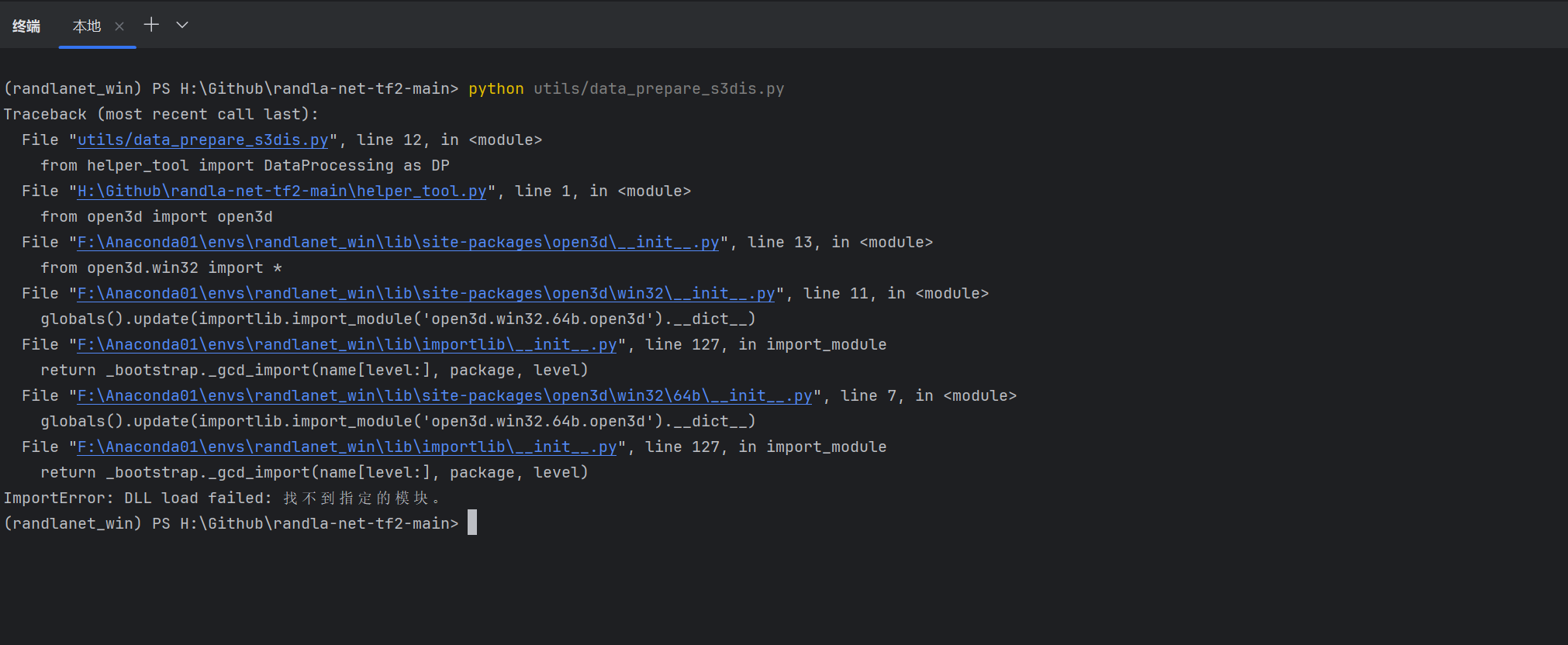Screen dimensions: 1568x645
Task: Click the Traceback (most recent call last) line
Action: coord(161,115)
